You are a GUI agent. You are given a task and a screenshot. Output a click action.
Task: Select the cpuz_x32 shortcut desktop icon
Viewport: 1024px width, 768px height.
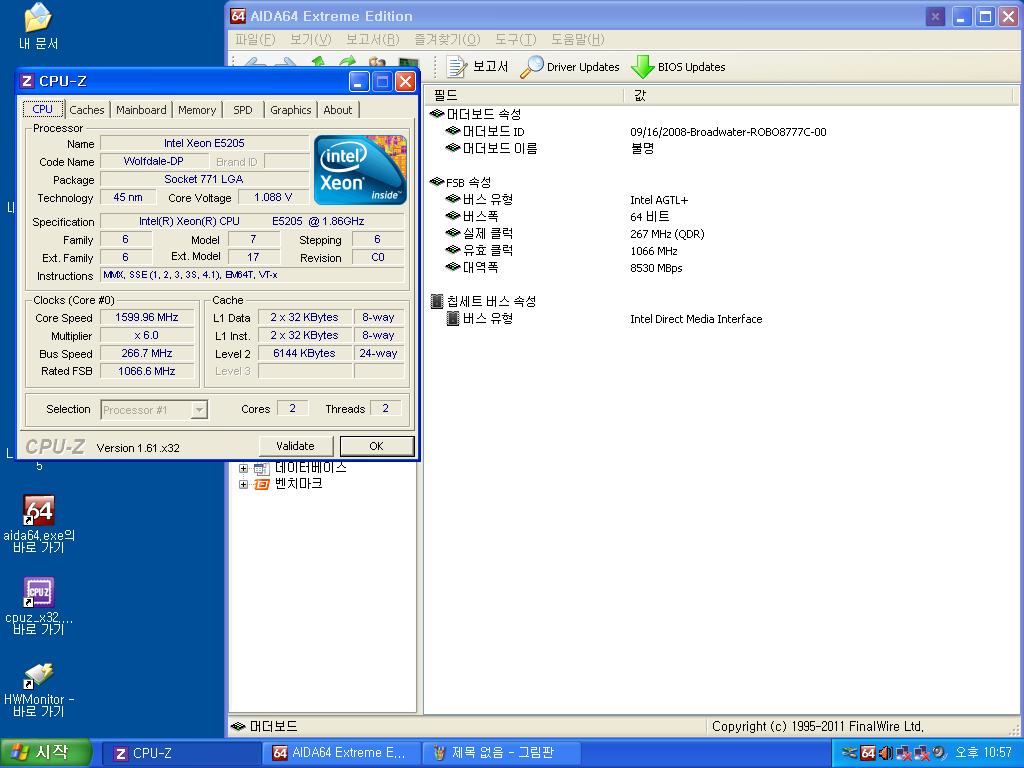click(39, 592)
